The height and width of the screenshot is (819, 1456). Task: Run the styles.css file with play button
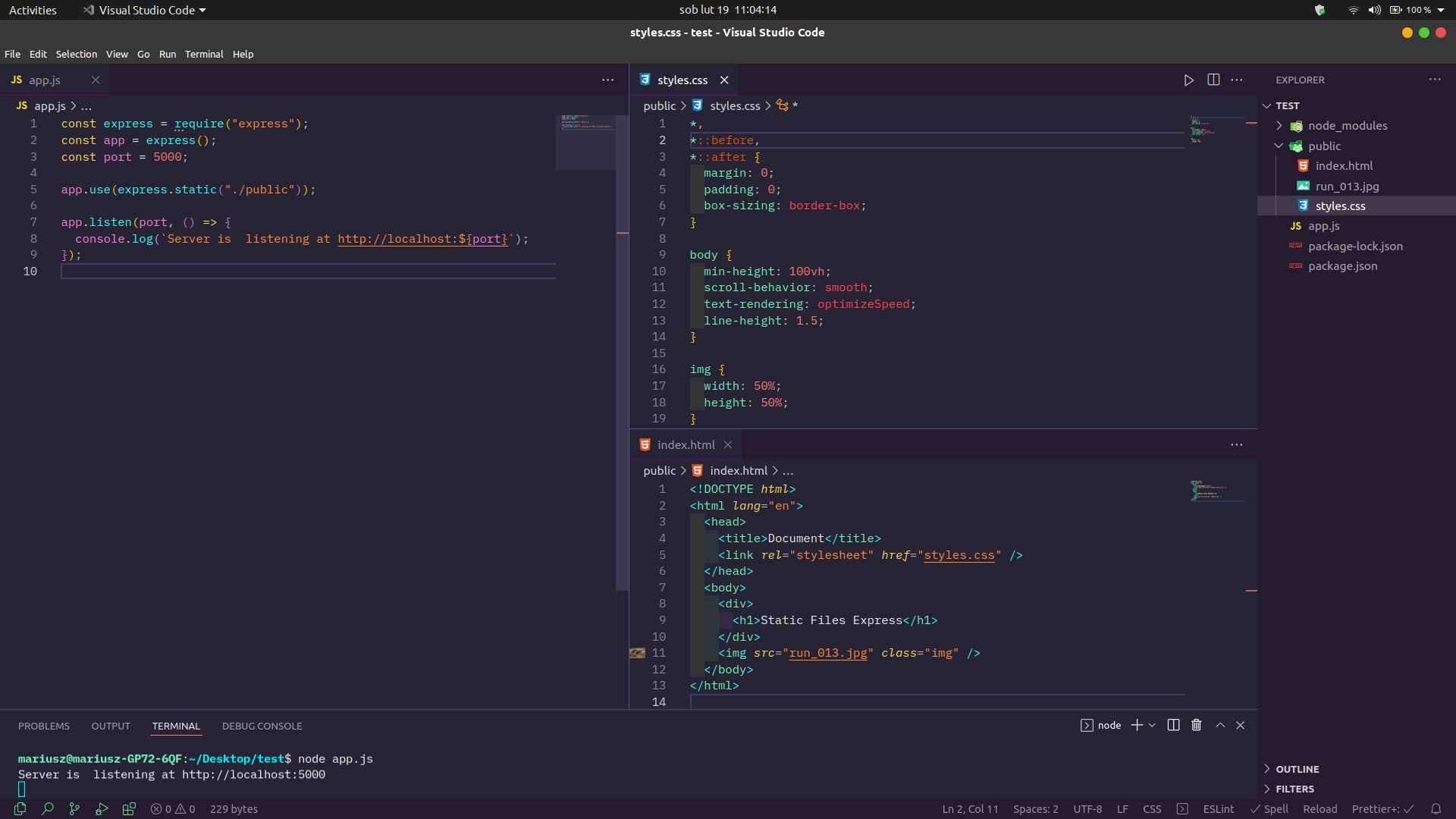tap(1189, 80)
